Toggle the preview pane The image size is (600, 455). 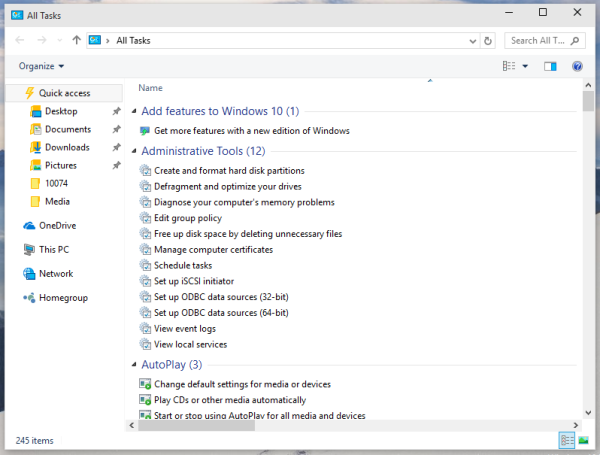coord(550,67)
